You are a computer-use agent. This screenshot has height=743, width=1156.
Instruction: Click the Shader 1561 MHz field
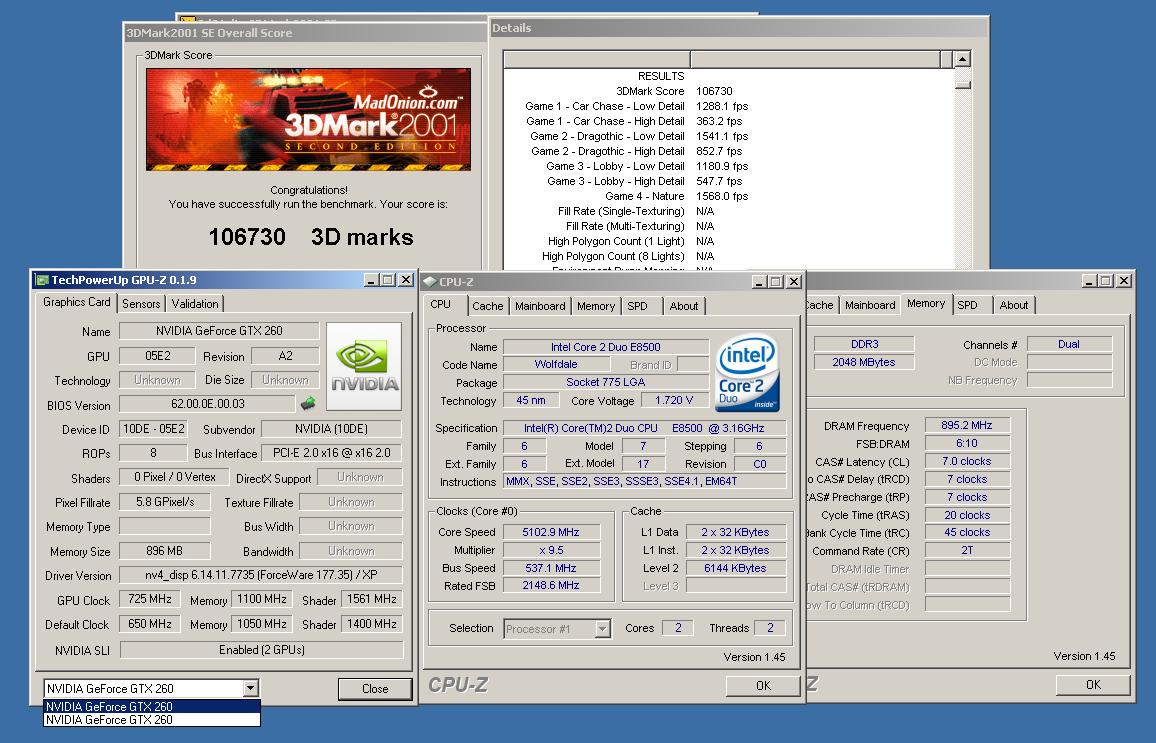(x=372, y=599)
